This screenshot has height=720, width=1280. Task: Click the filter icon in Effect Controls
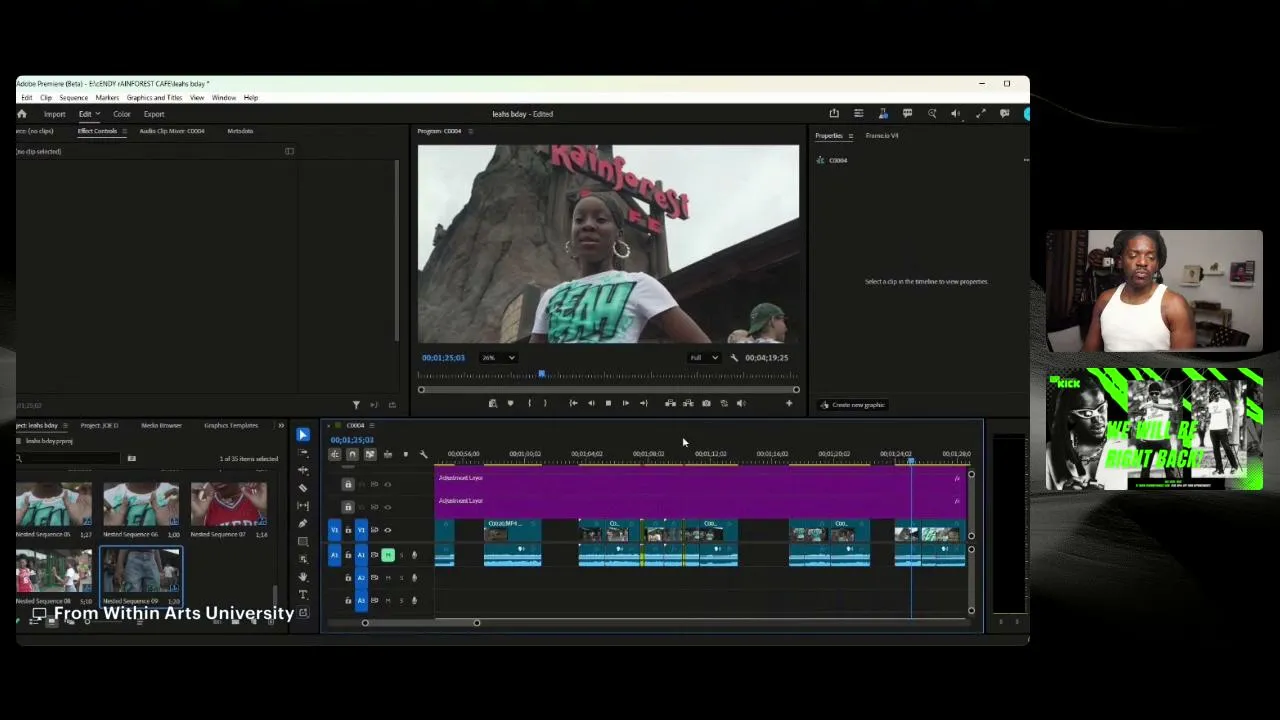point(356,405)
